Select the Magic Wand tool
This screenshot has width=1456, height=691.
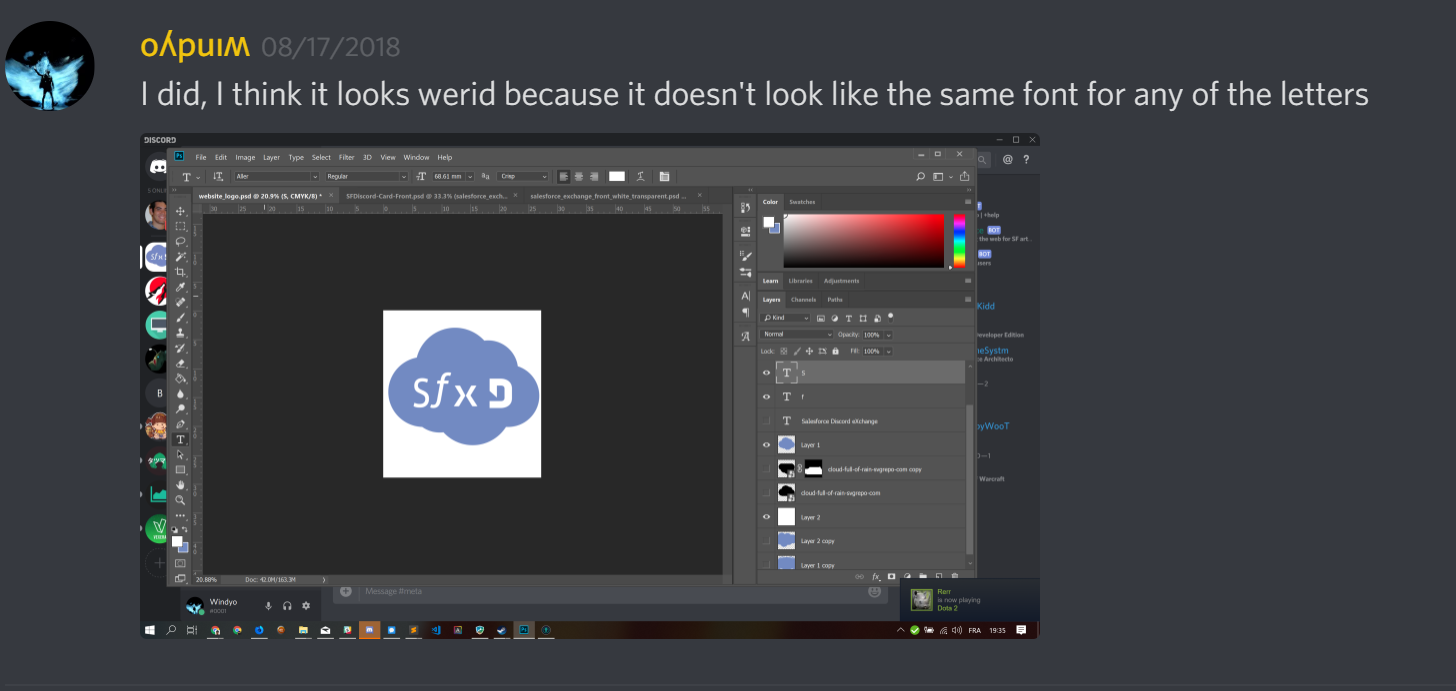tap(181, 257)
